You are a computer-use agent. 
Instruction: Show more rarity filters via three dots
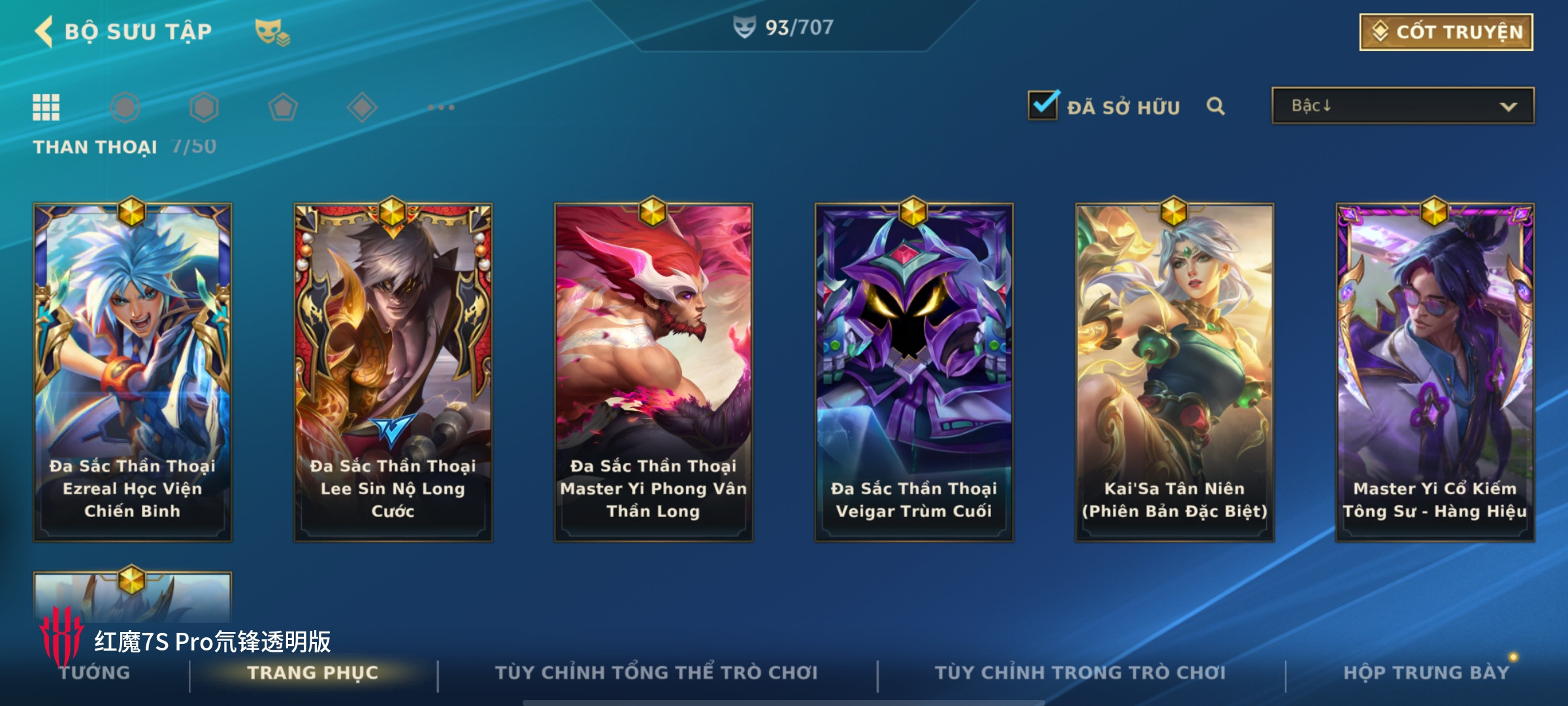[441, 107]
